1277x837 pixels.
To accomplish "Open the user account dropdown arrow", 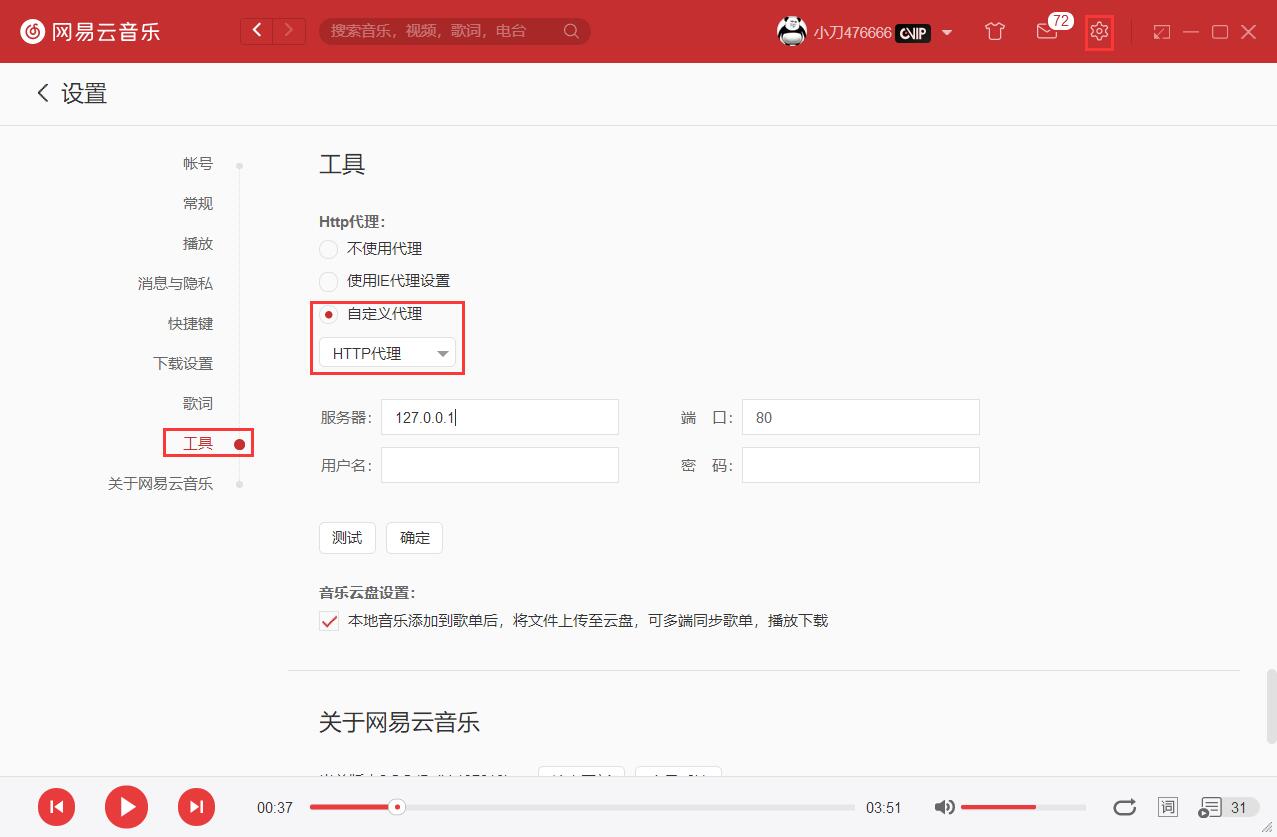I will (x=947, y=32).
